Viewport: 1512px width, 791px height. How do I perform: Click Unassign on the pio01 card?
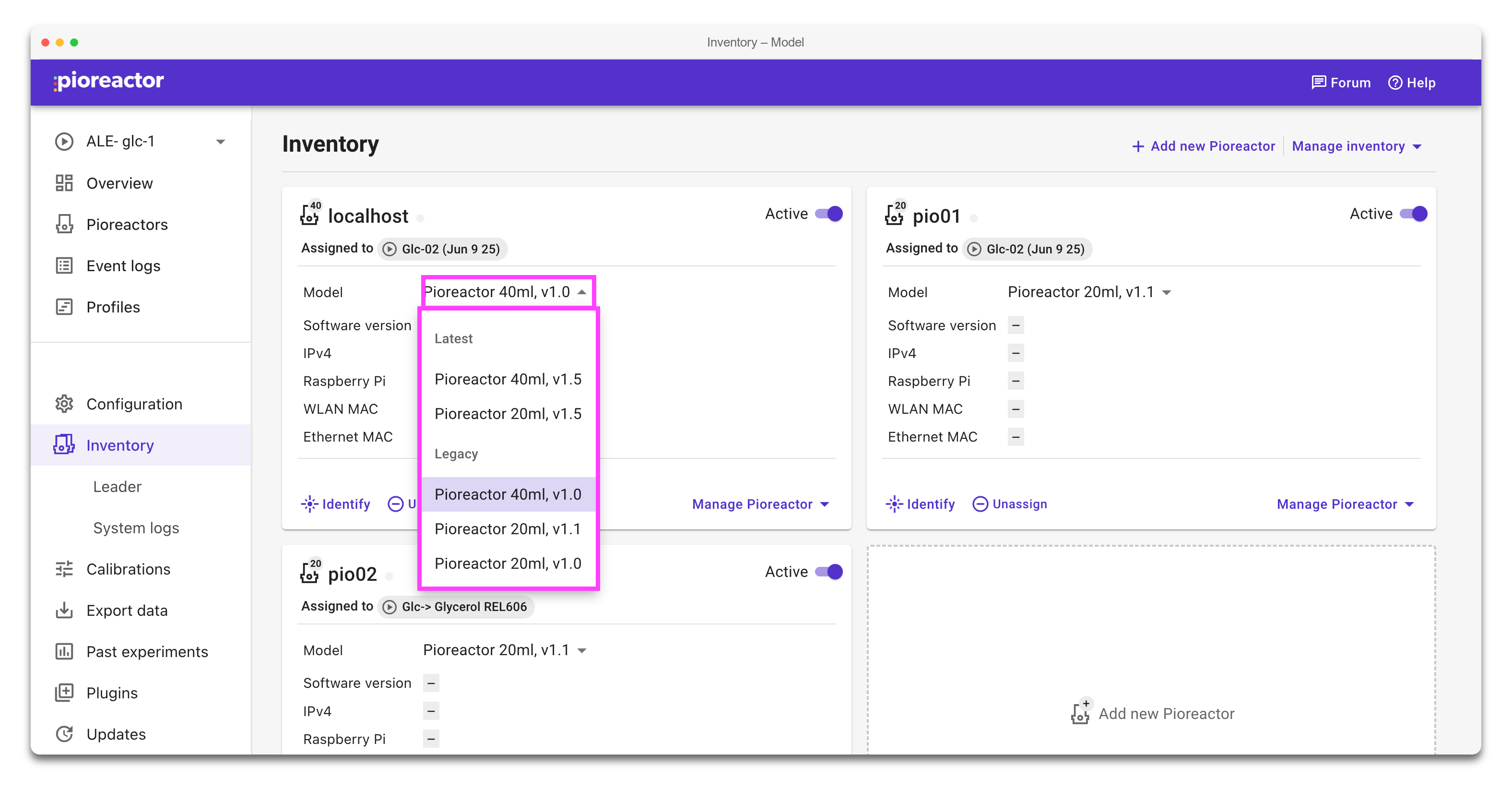click(x=1010, y=504)
